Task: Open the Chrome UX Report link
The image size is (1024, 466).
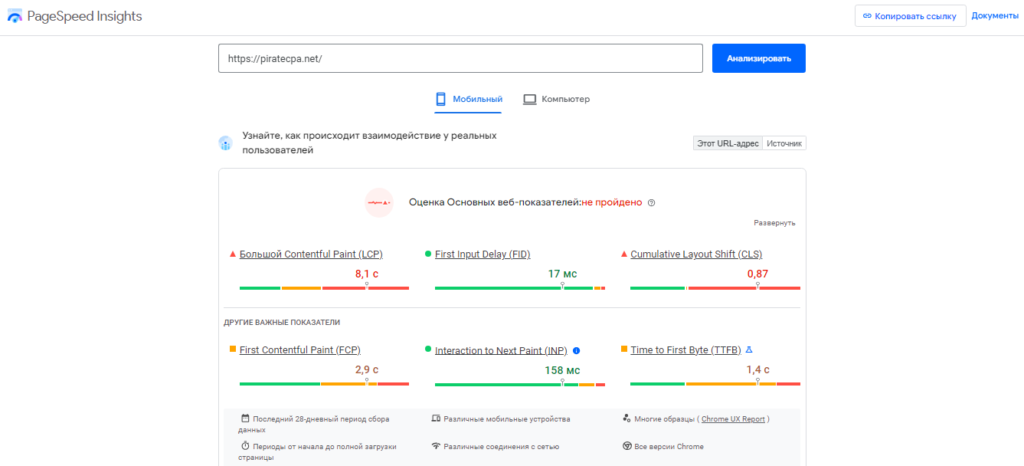Action: [x=733, y=419]
